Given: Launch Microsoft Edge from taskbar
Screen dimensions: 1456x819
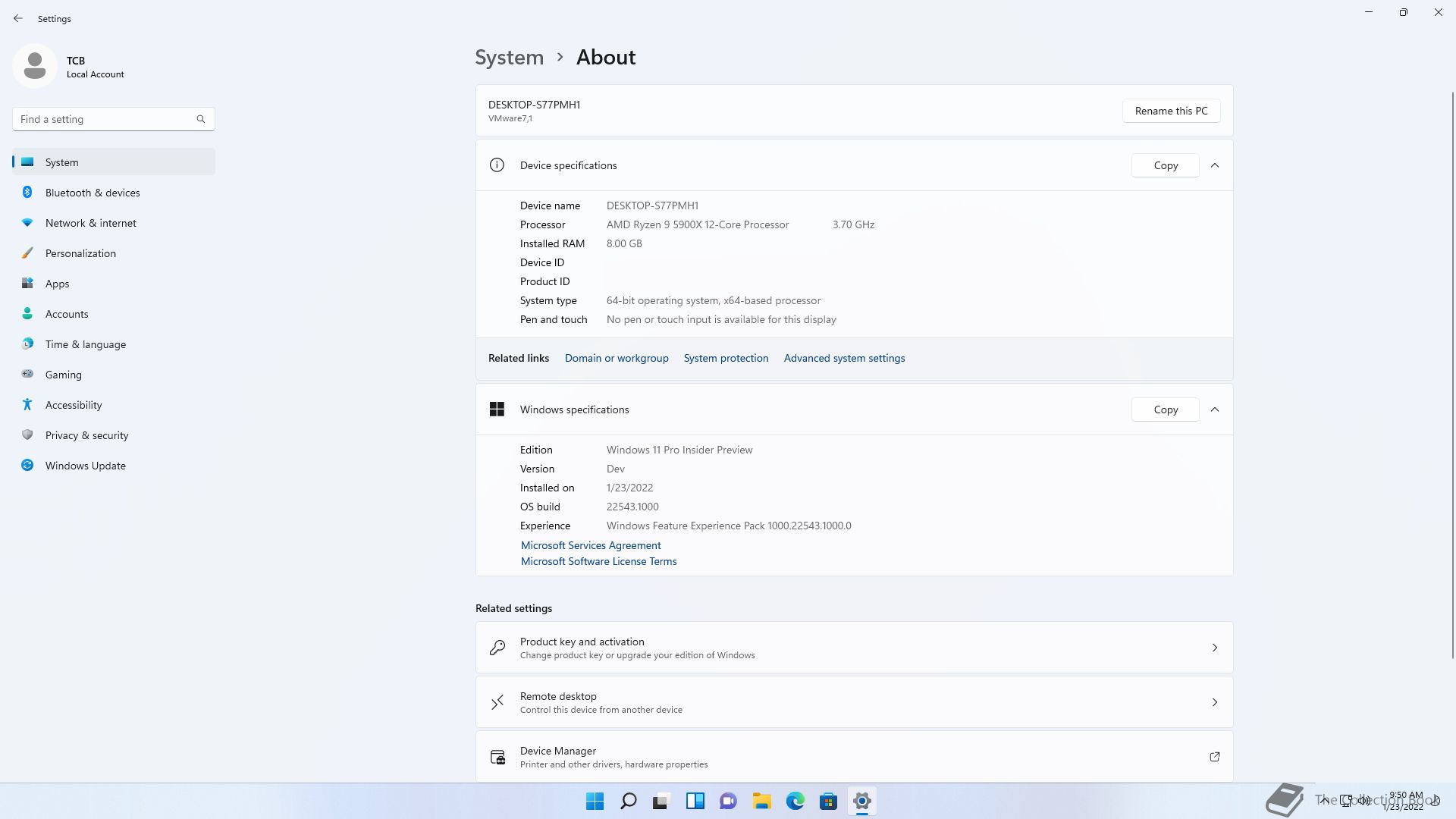Looking at the screenshot, I should point(795,801).
